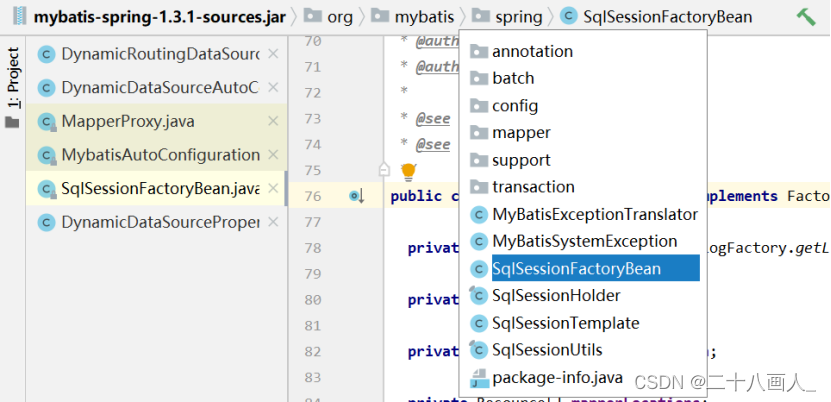Click the green hammer build icon
Screen dimensions: 831x402
point(806,17)
